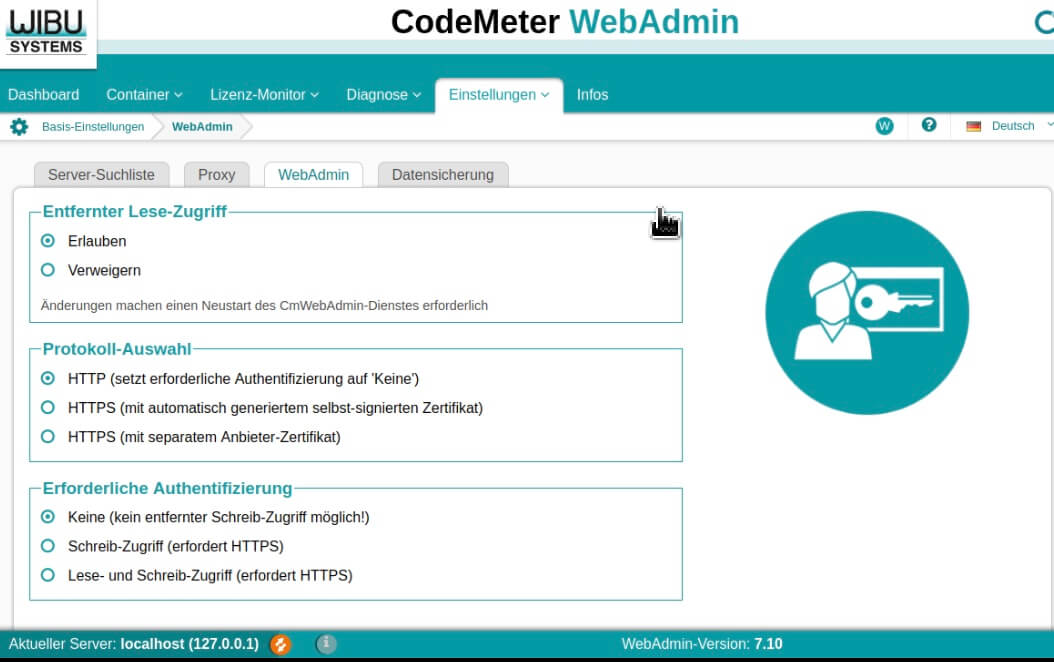Image resolution: width=1054 pixels, height=662 pixels.
Task: Switch to the Datensicherung tab
Action: tap(443, 175)
